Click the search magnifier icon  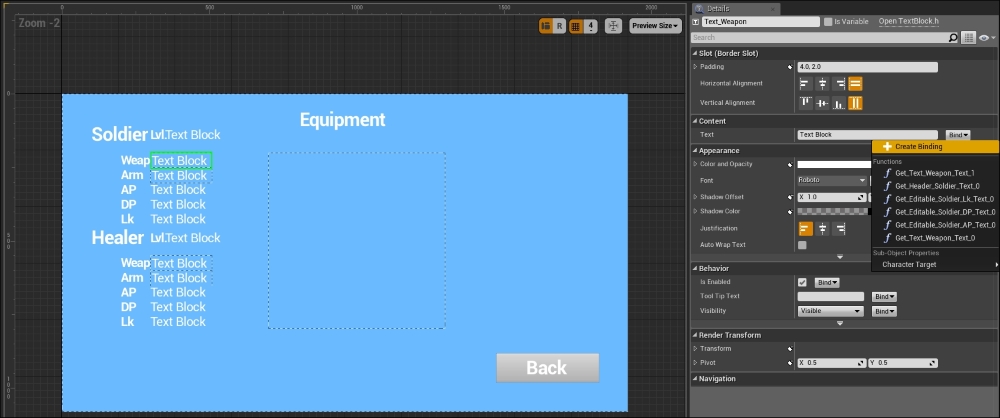pyautogui.click(x=953, y=38)
